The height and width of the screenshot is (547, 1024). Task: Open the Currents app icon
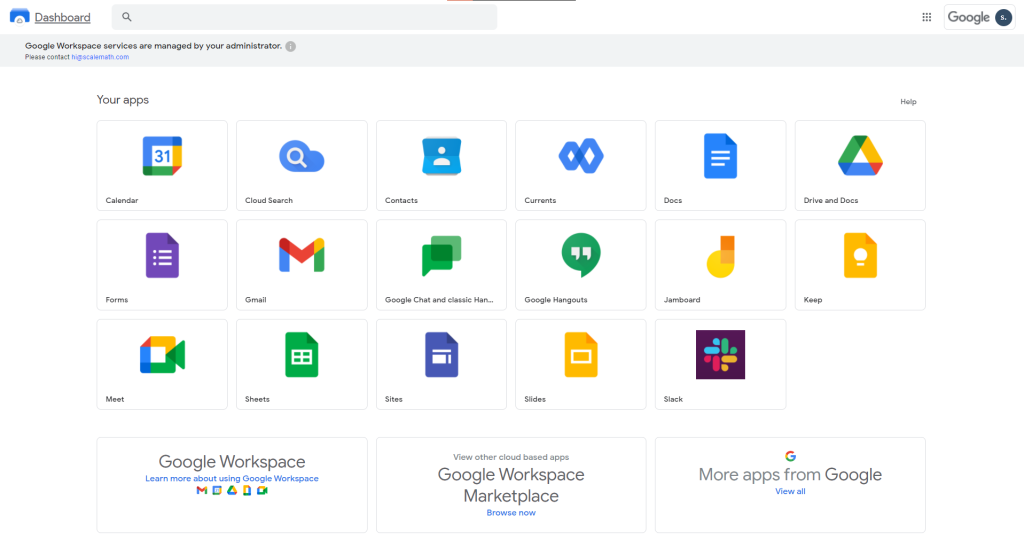click(x=581, y=156)
